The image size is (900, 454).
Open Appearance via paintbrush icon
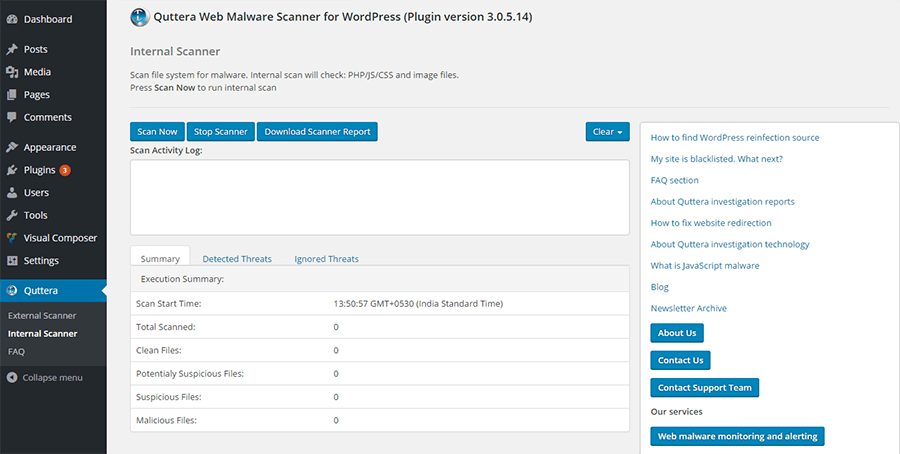tap(12, 147)
